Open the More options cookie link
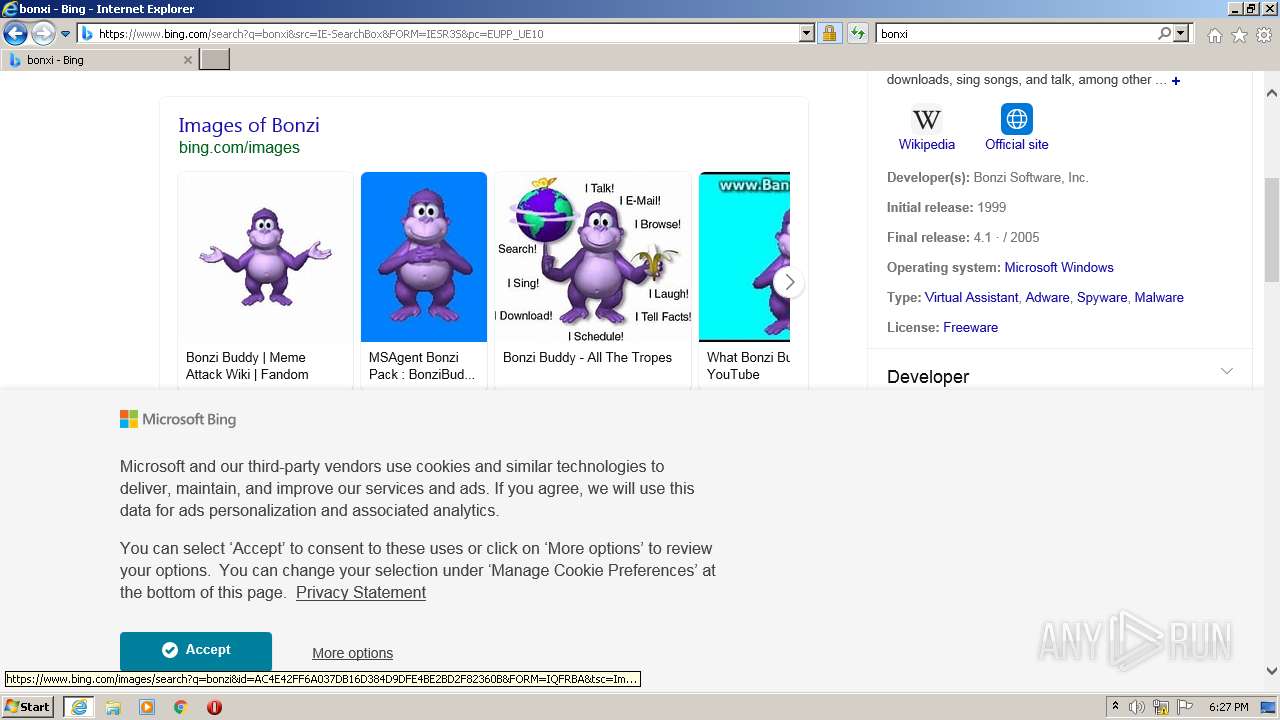 352,653
